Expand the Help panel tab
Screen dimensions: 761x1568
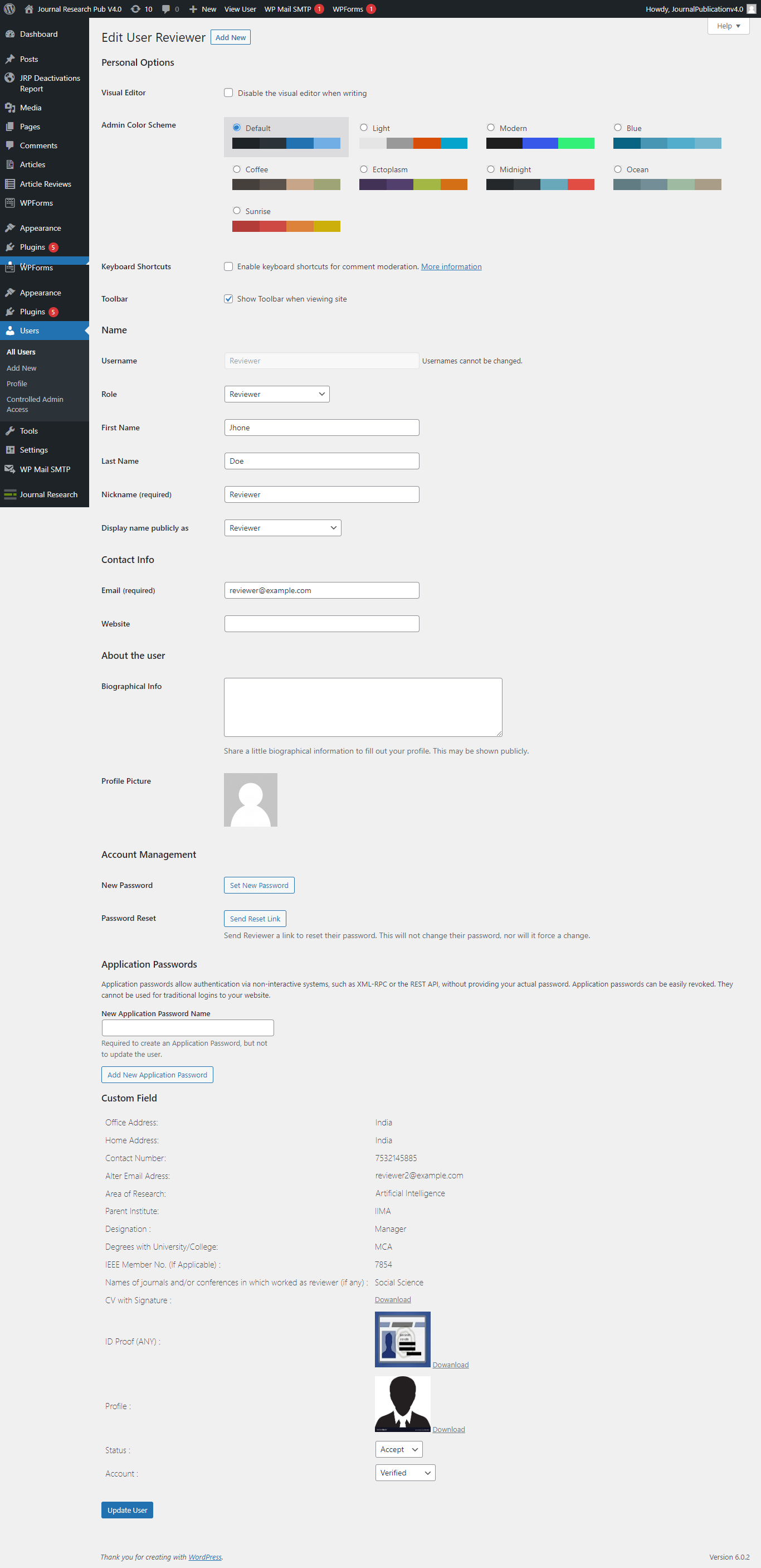click(x=728, y=26)
